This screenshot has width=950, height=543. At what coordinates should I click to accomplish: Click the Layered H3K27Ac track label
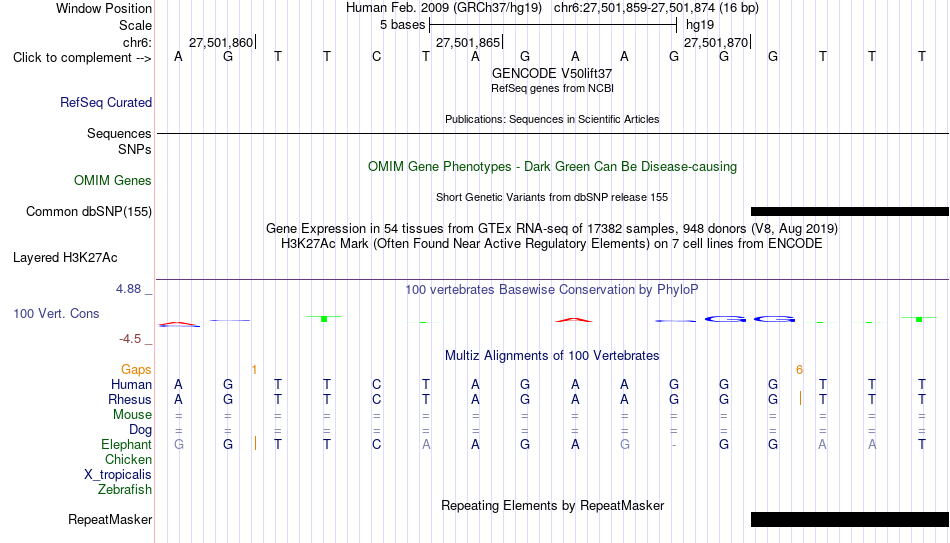pyautogui.click(x=65, y=258)
